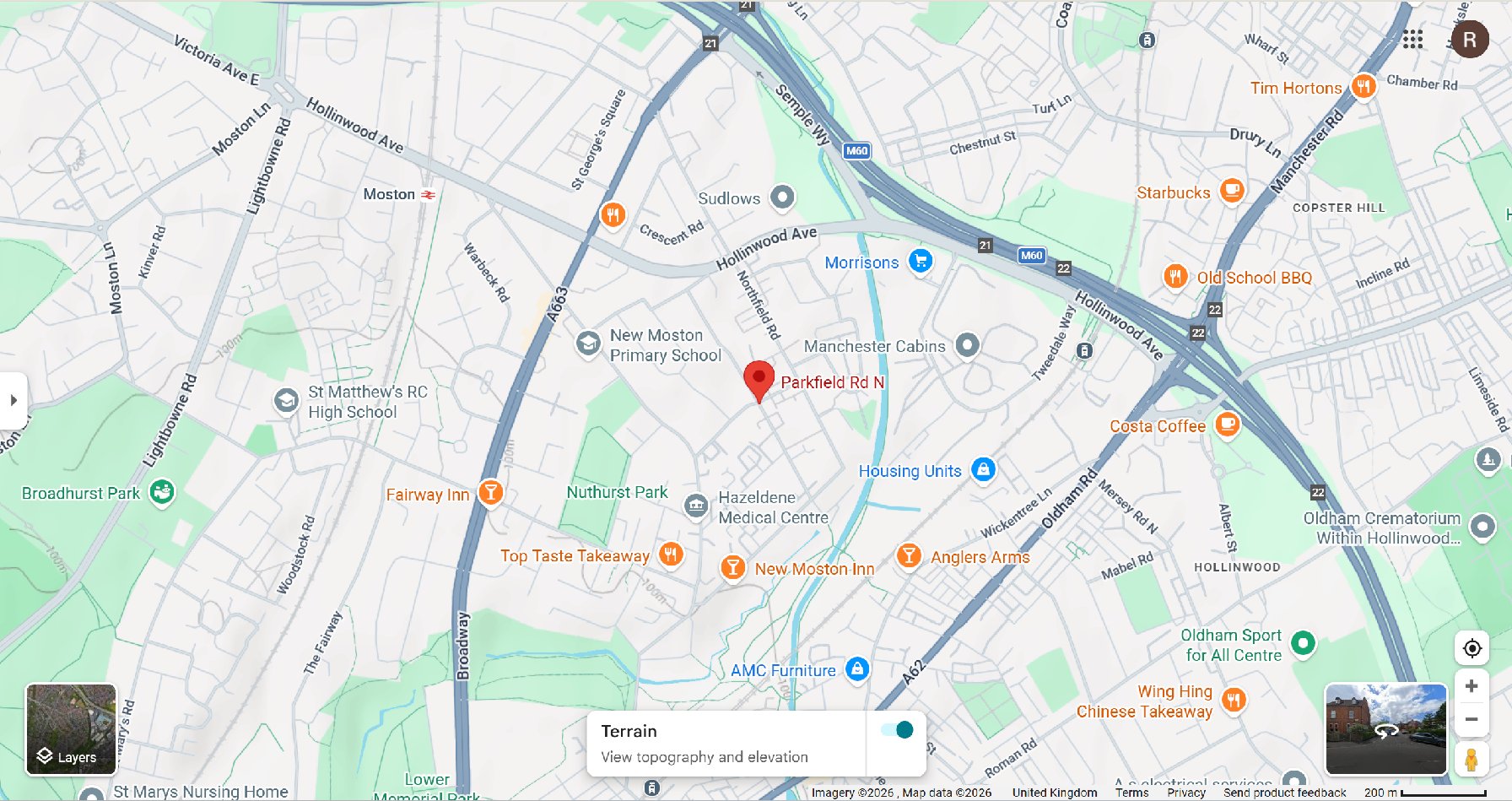The width and height of the screenshot is (1512, 801).
Task: Open the Privacy link in footer
Action: [x=1185, y=793]
